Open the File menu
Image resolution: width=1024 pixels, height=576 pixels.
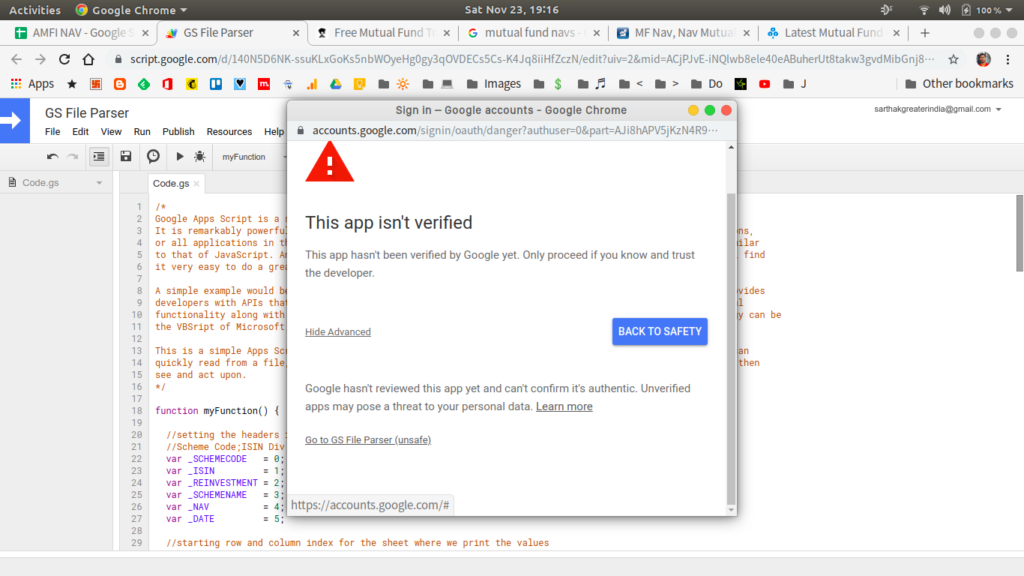pos(52,131)
